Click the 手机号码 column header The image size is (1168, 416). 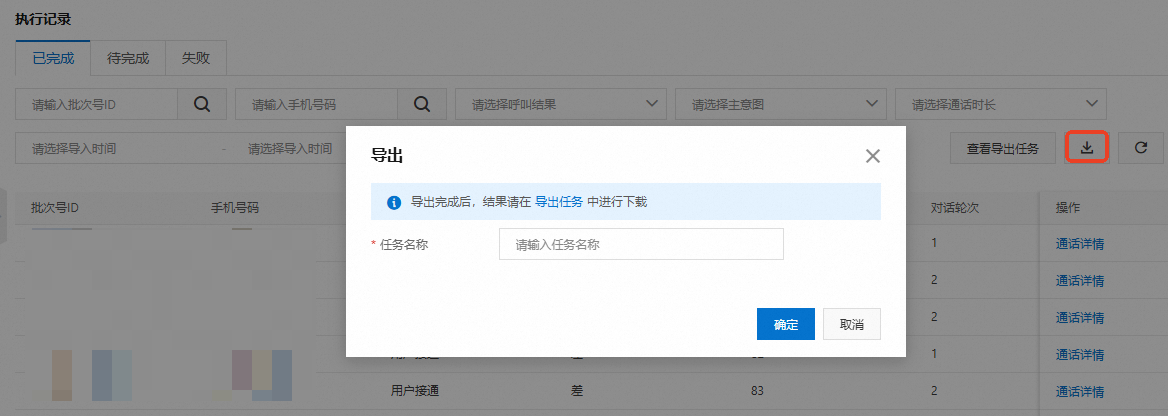tap(235, 207)
